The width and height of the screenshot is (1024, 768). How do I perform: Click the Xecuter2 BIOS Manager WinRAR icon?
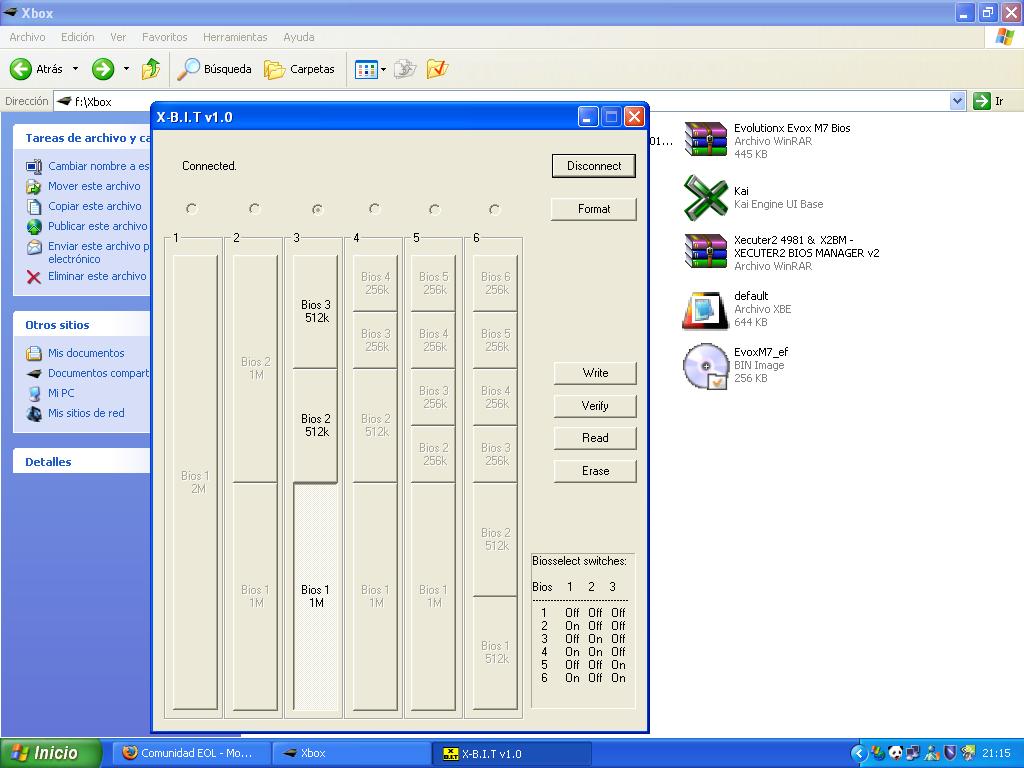(705, 252)
